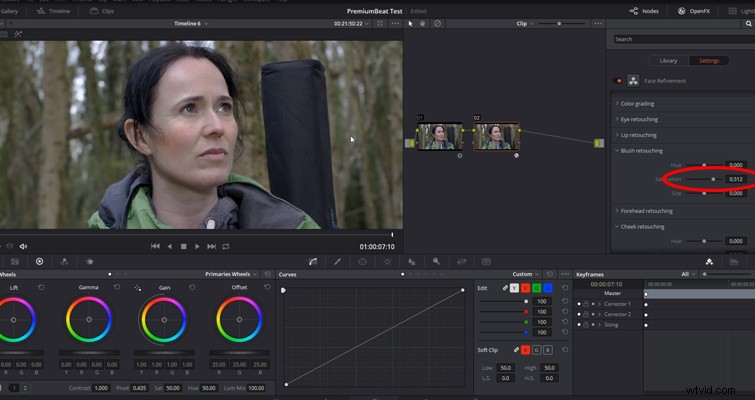Toggle the Face Refinement red enable switch

[x=619, y=81]
